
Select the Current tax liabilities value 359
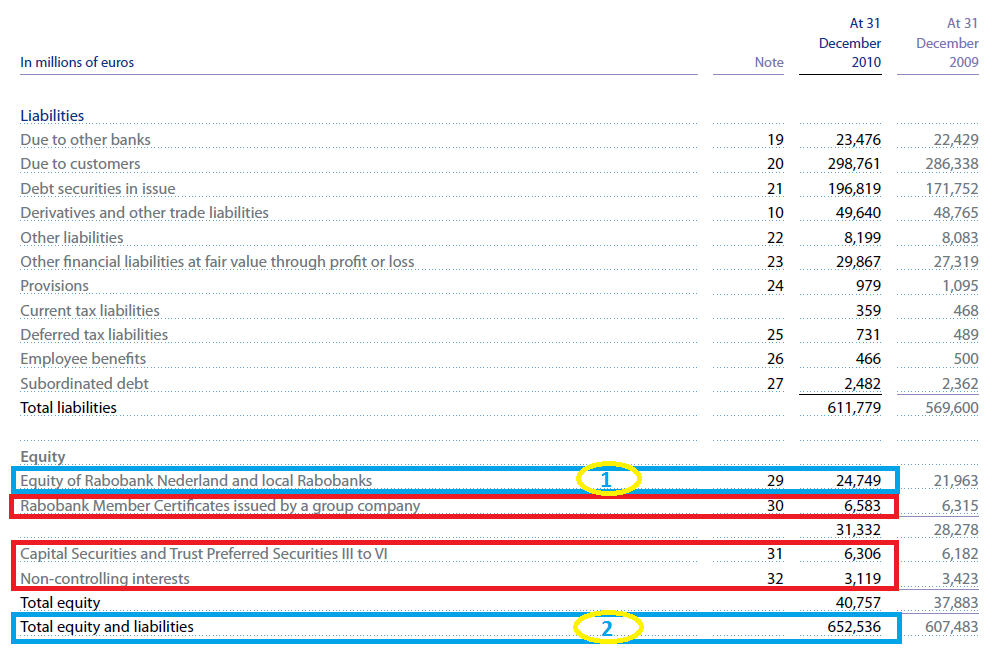(x=868, y=311)
